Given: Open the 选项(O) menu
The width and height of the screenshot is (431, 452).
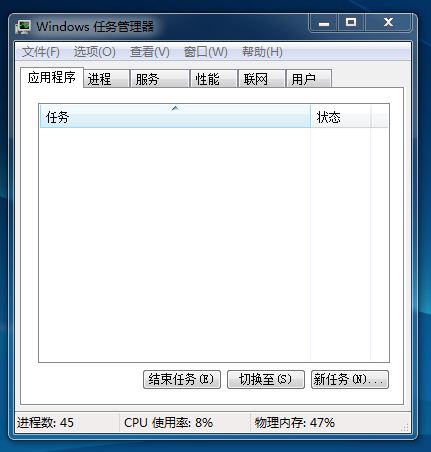Looking at the screenshot, I should click(95, 52).
